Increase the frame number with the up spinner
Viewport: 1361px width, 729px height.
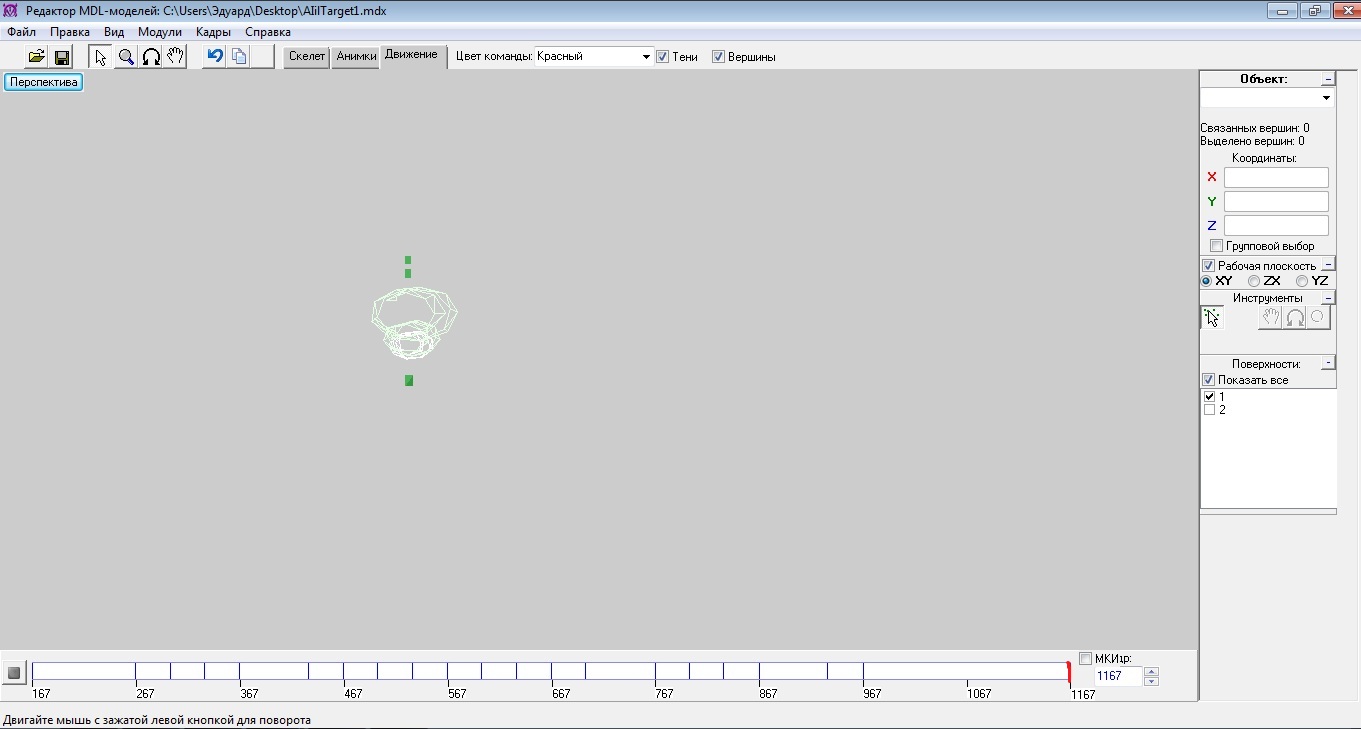coord(1151,671)
